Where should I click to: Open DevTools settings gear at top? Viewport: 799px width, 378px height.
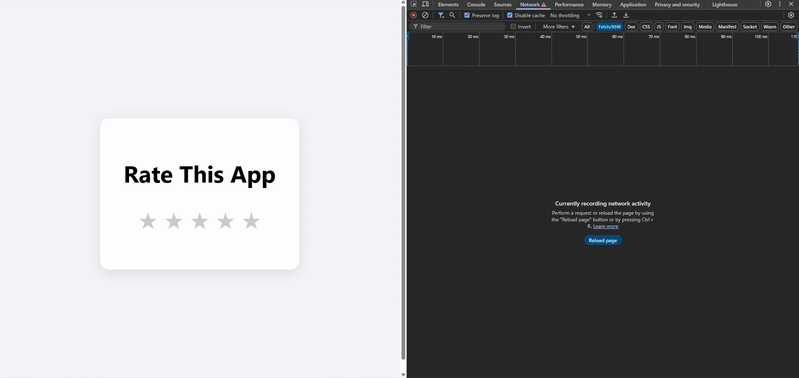[x=768, y=4]
